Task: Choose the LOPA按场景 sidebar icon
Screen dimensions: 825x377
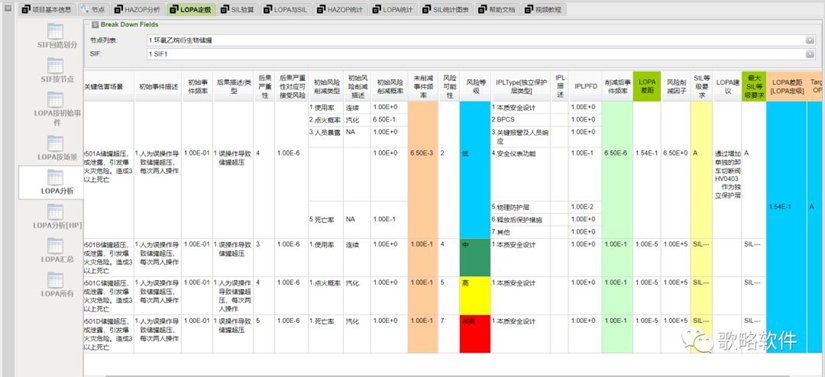Action: click(x=55, y=144)
